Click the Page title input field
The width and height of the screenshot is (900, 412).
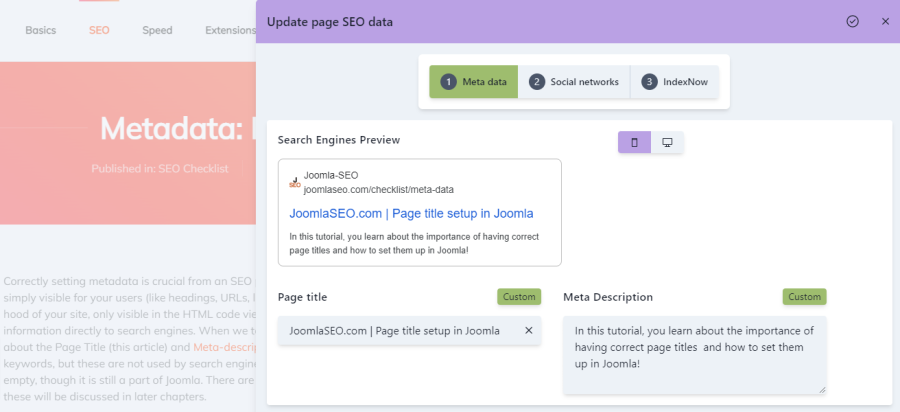point(409,331)
